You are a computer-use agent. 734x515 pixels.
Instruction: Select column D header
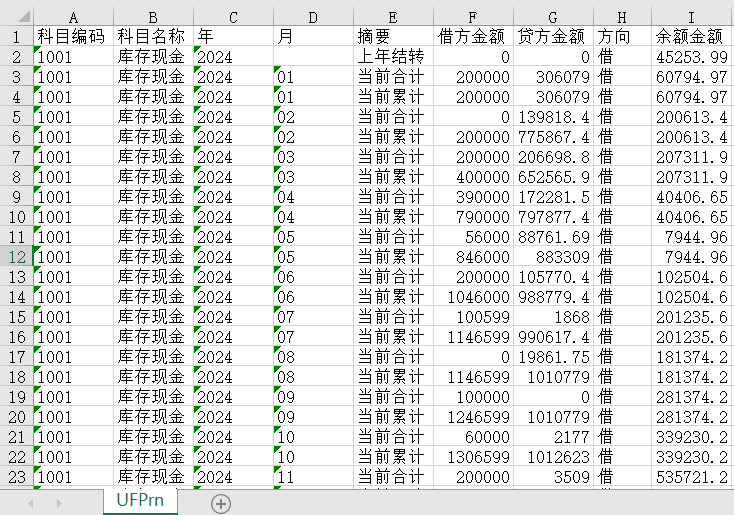pos(314,17)
